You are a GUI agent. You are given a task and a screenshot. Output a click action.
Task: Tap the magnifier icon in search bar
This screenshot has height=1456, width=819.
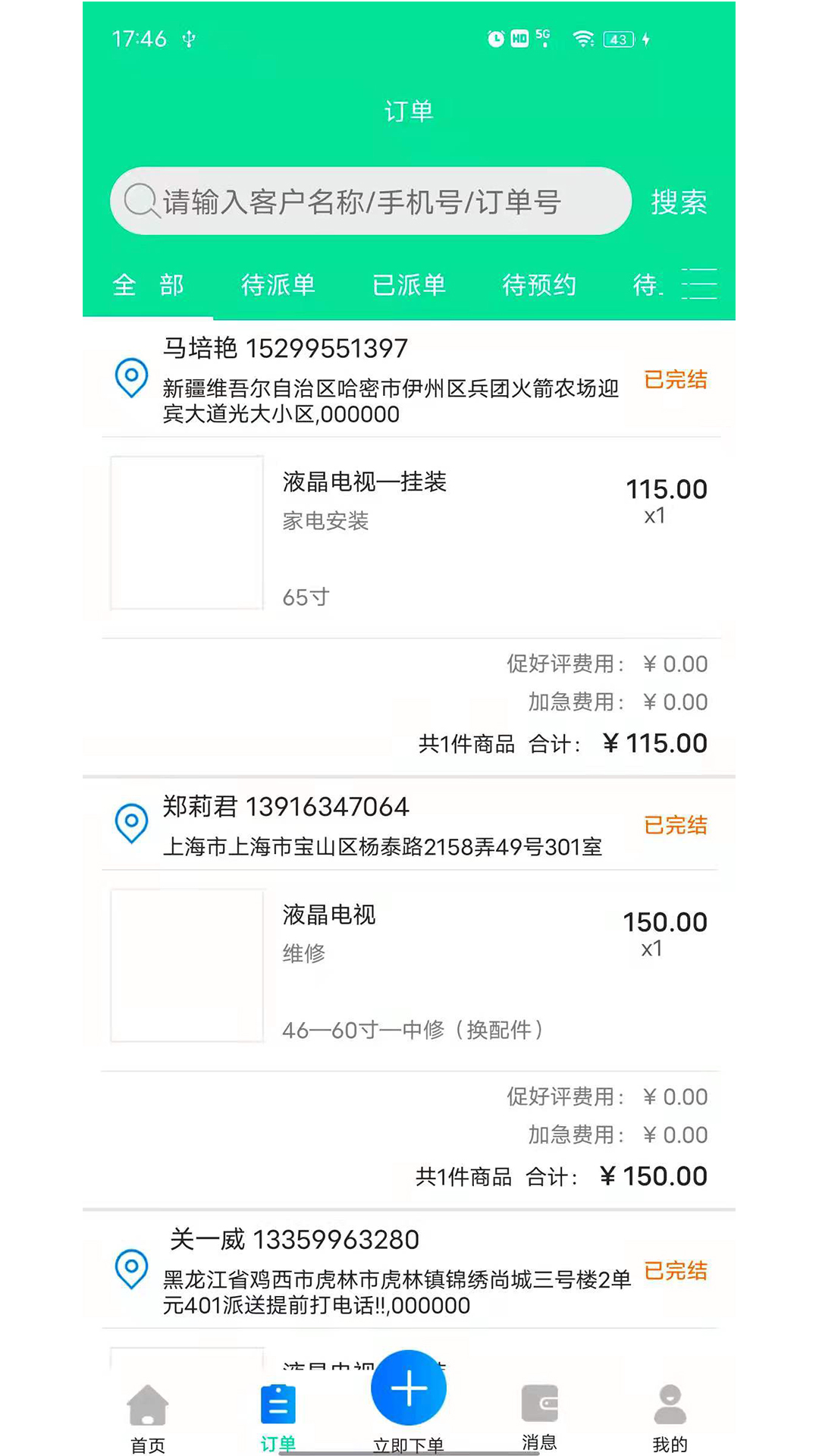point(140,201)
